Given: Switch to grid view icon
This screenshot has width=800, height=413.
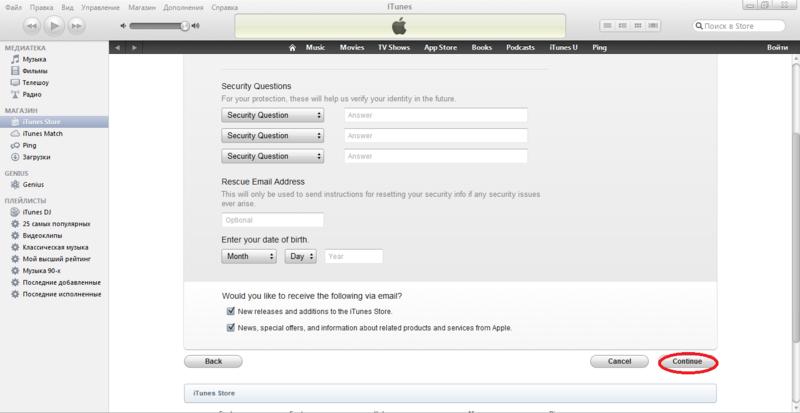Looking at the screenshot, I should pyautogui.click(x=638, y=26).
